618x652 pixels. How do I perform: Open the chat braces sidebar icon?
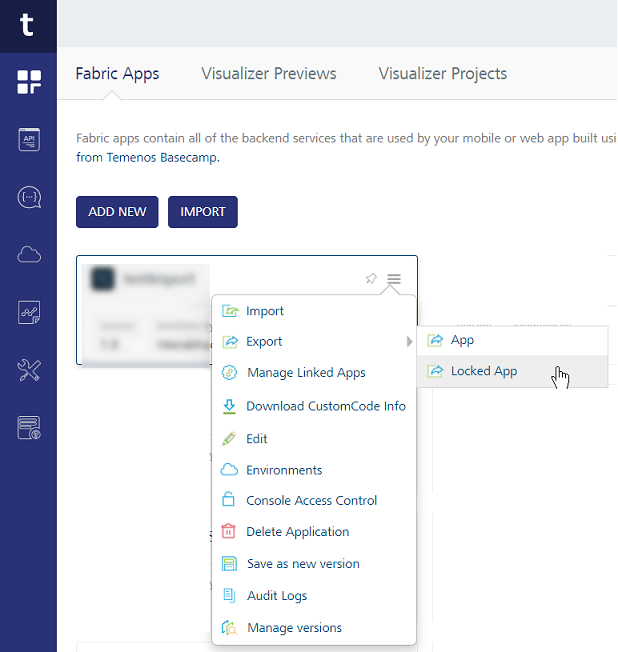[x=29, y=197]
